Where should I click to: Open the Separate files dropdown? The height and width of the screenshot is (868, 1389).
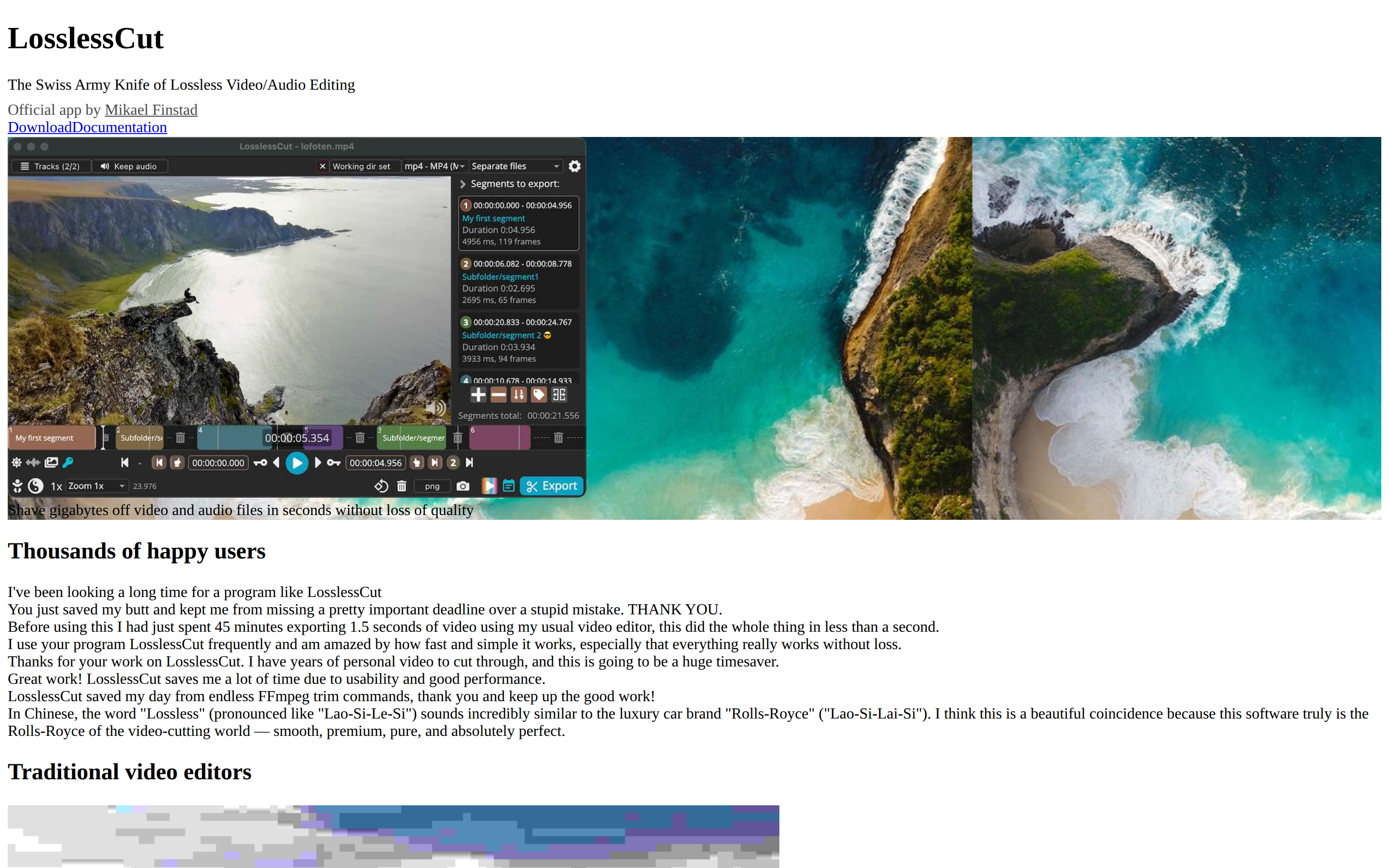point(515,166)
